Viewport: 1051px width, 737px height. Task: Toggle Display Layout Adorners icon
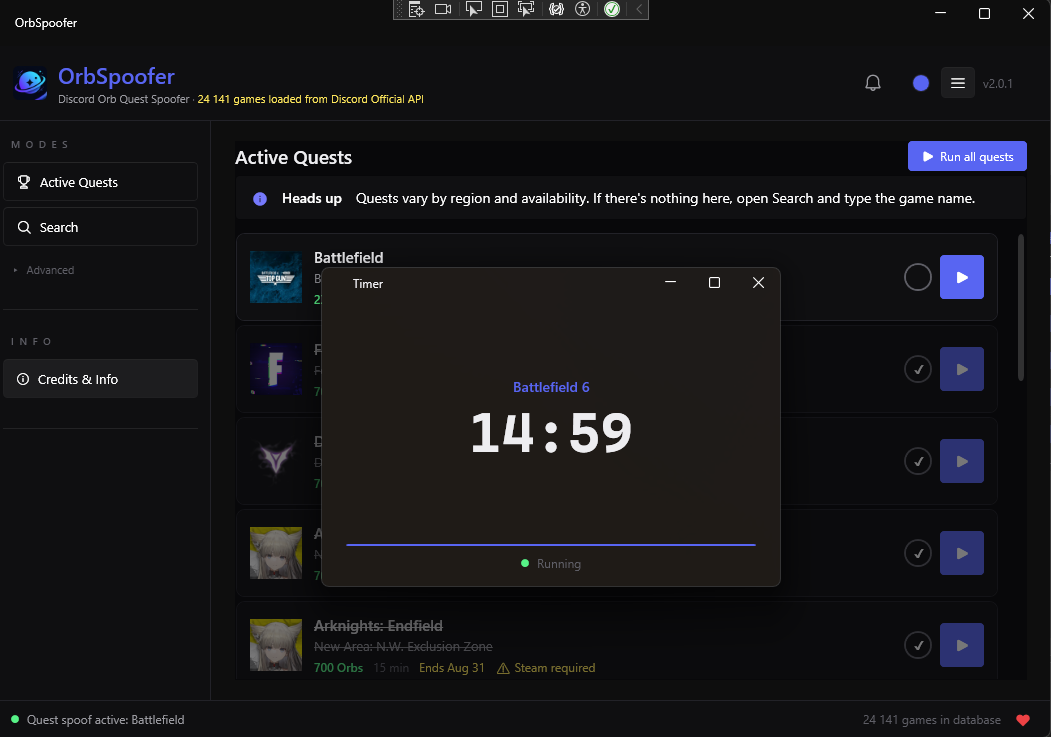[500, 9]
